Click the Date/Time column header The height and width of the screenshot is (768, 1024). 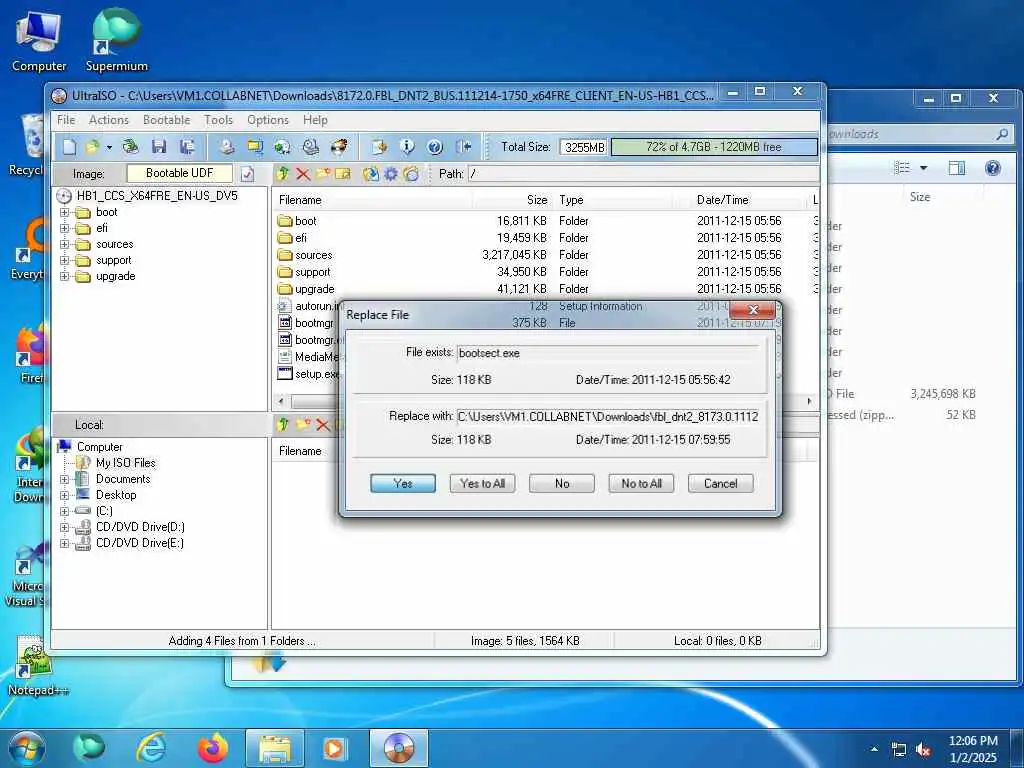tap(722, 200)
